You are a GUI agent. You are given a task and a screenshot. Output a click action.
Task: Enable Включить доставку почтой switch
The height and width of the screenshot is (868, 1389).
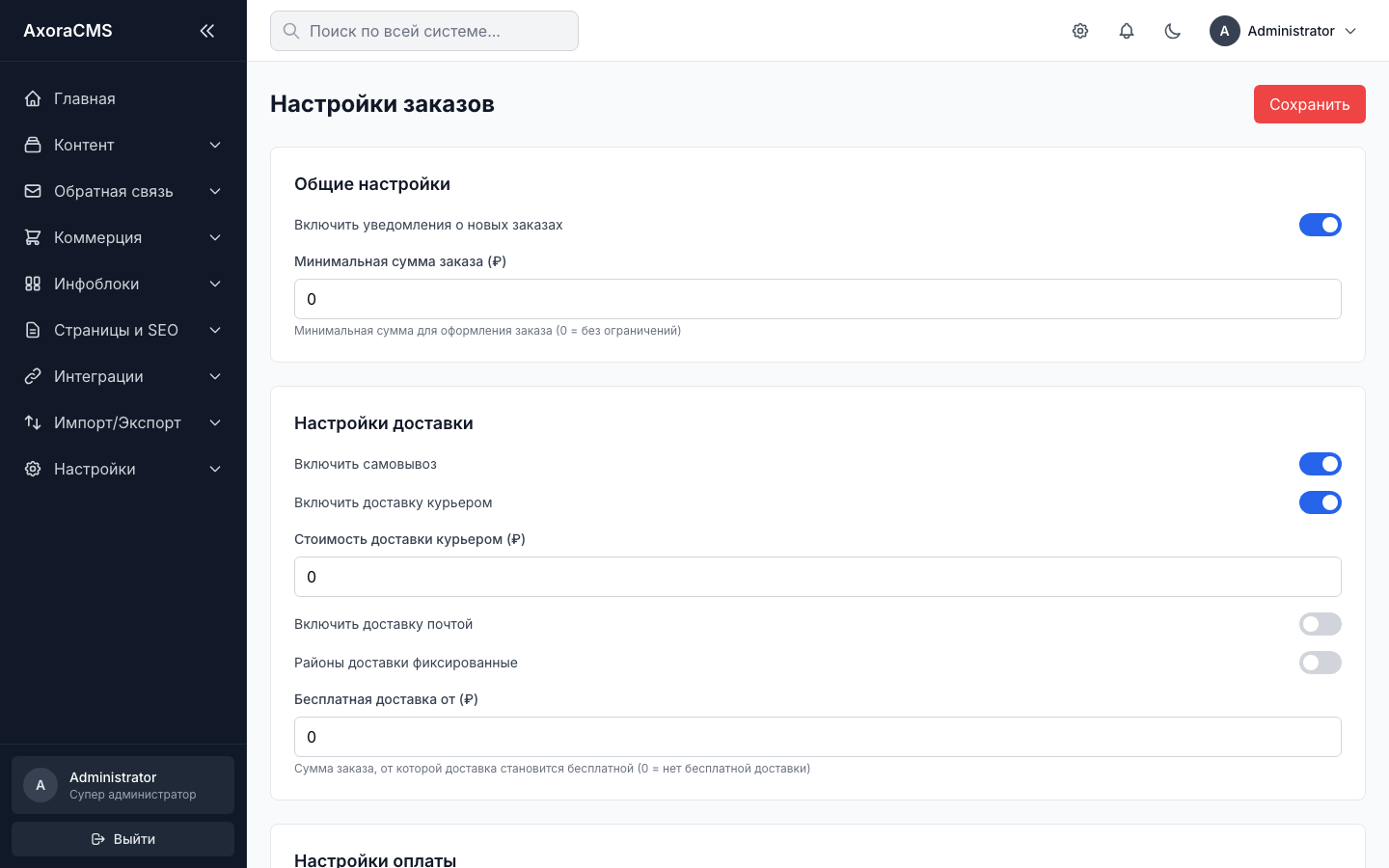point(1321,624)
